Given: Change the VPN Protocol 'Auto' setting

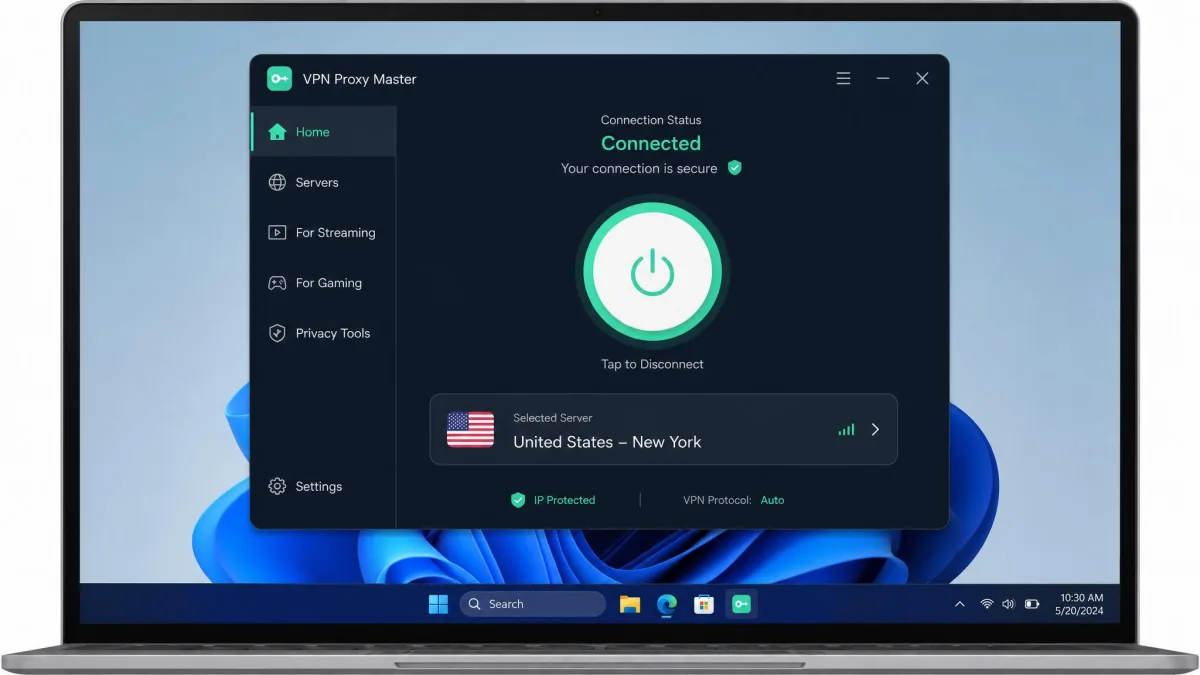Looking at the screenshot, I should click(x=772, y=500).
